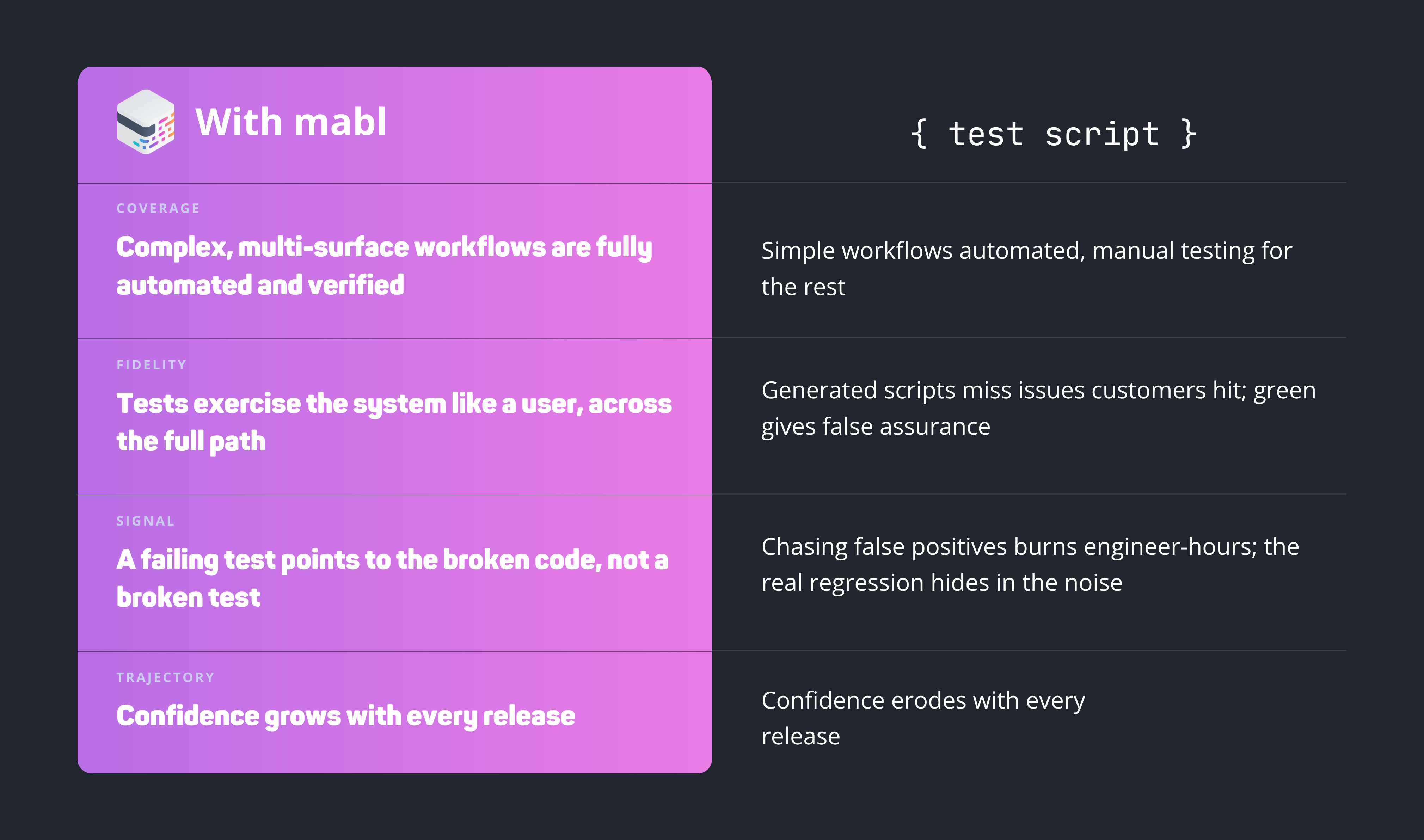Click 'Complex, multi-surface workflows are fully automated' text
This screenshot has height=840, width=1424.
coord(384,265)
